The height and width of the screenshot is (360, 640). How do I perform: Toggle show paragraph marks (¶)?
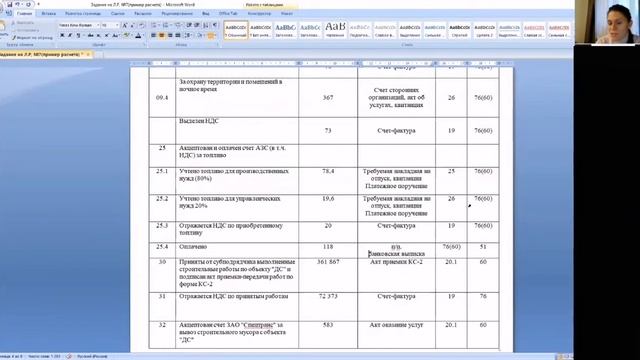click(215, 25)
